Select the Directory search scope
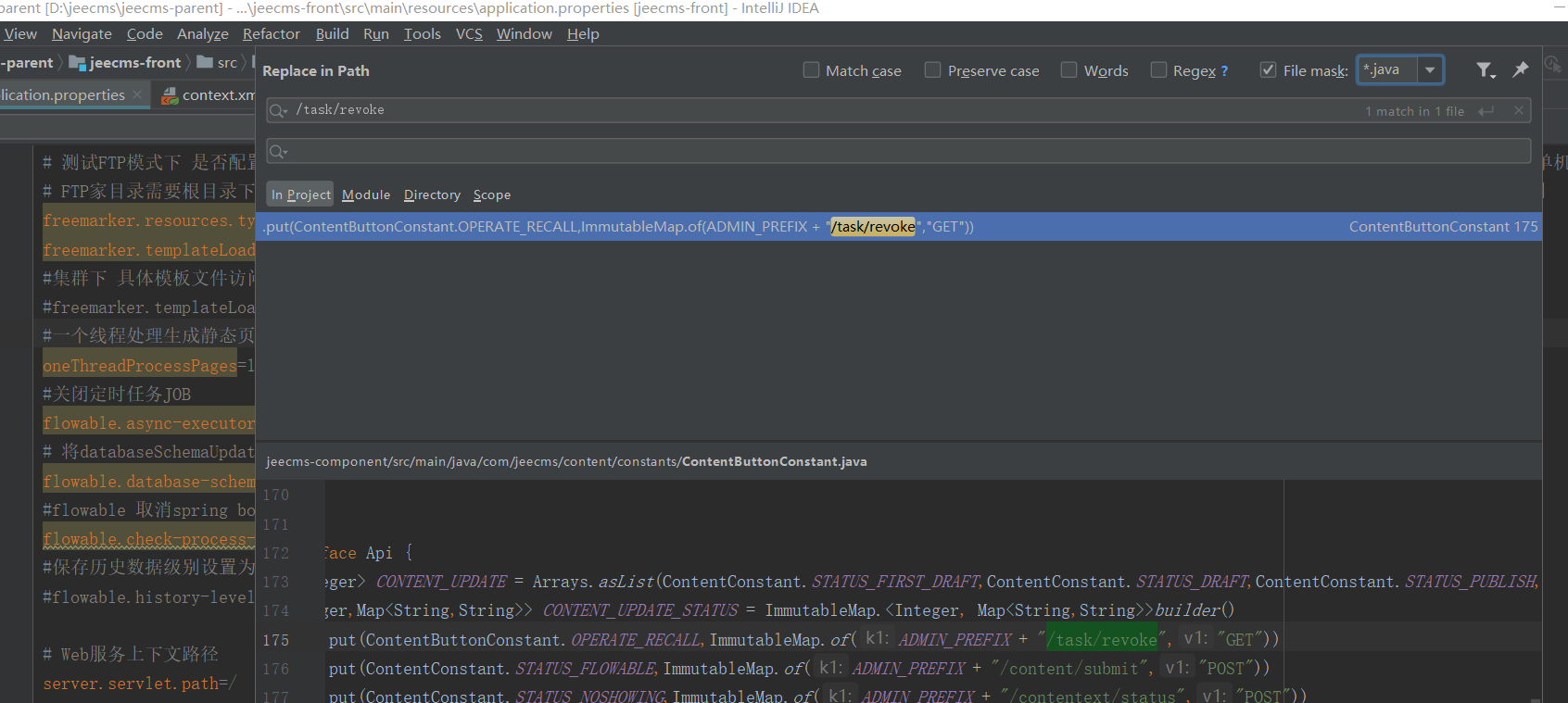Screen dimensions: 1568x703 point(432,195)
